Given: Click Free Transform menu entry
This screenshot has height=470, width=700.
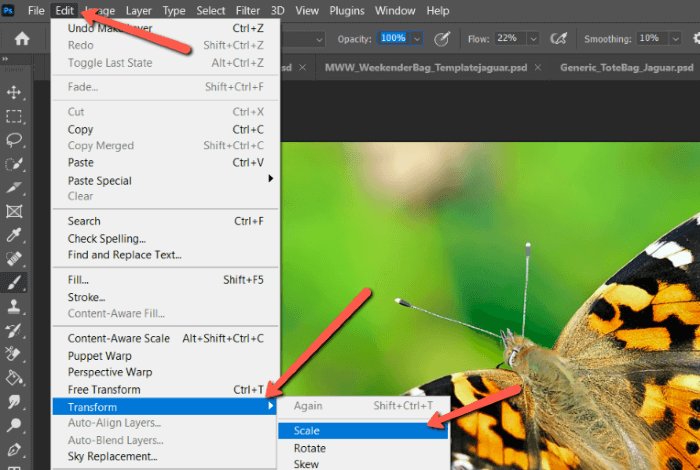Looking at the screenshot, I should (x=104, y=389).
